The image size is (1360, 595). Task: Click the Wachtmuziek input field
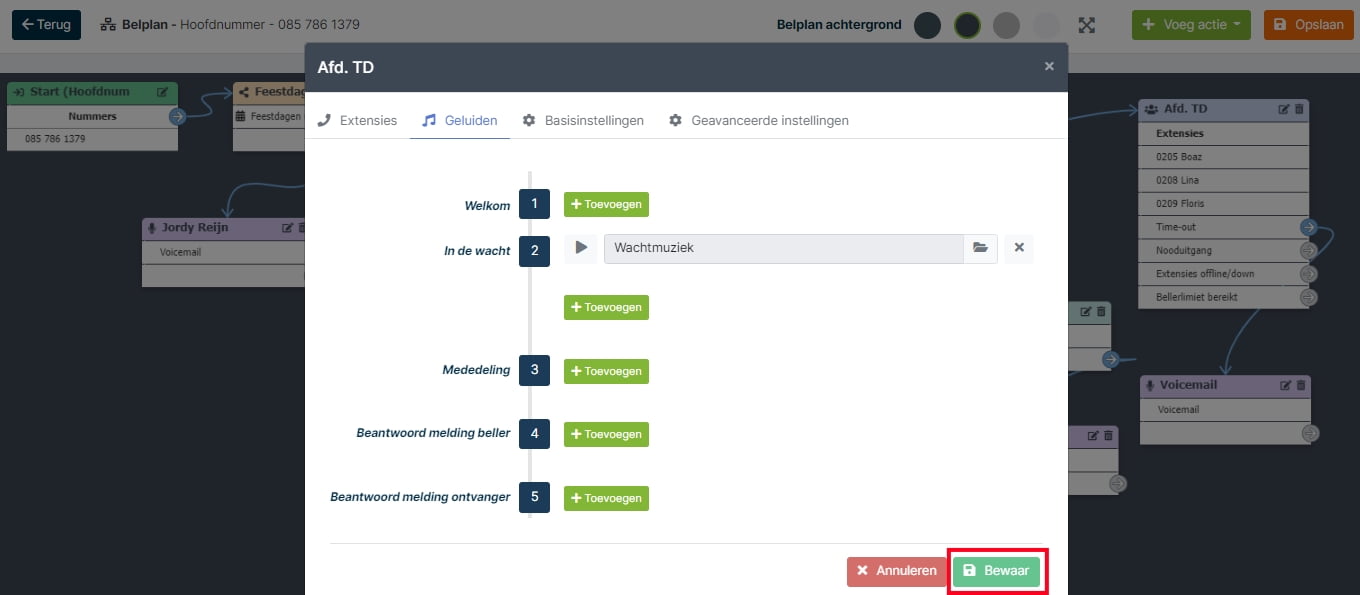[783, 248]
